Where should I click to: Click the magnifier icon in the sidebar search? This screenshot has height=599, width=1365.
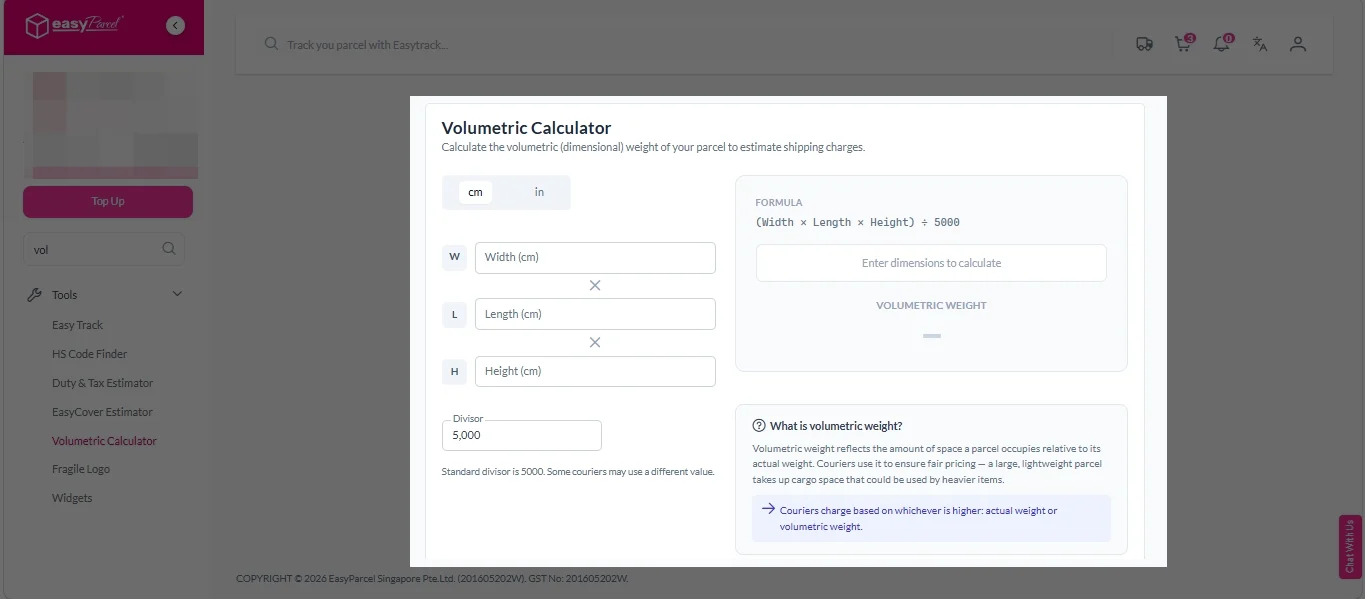coord(168,248)
